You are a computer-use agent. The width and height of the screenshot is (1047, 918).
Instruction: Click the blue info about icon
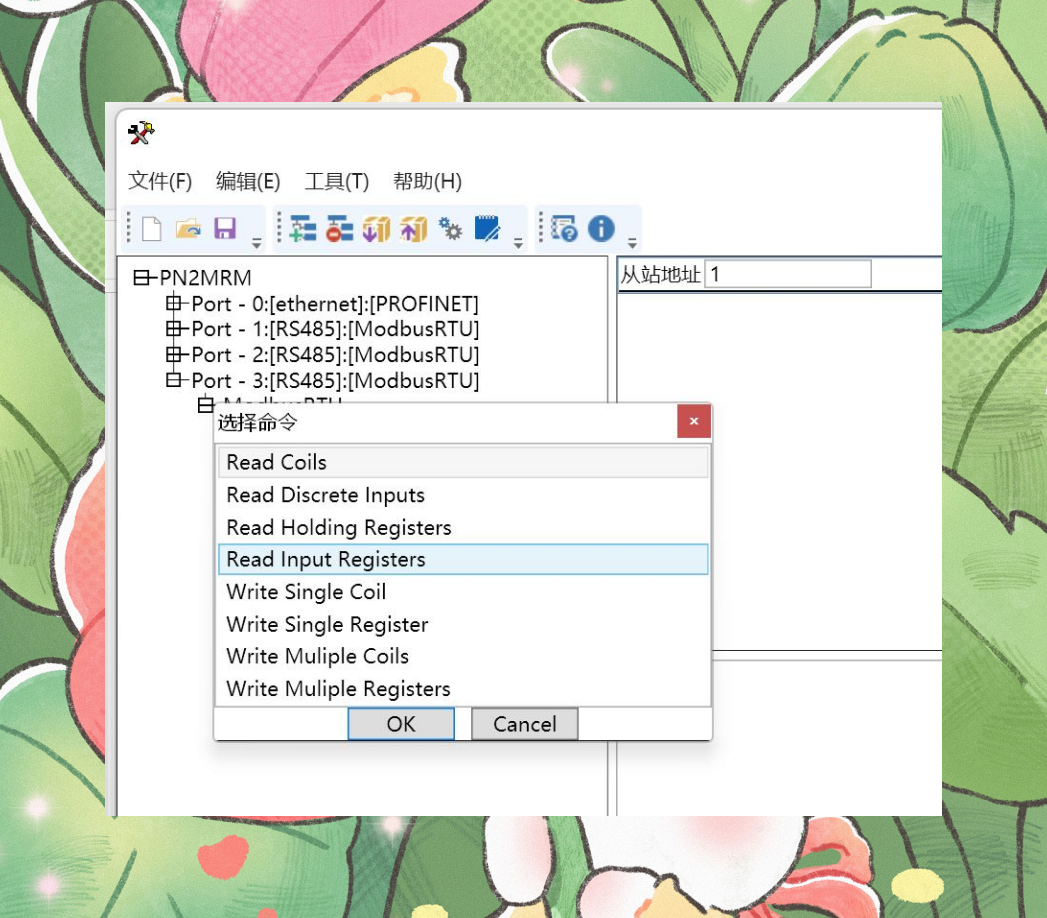601,228
